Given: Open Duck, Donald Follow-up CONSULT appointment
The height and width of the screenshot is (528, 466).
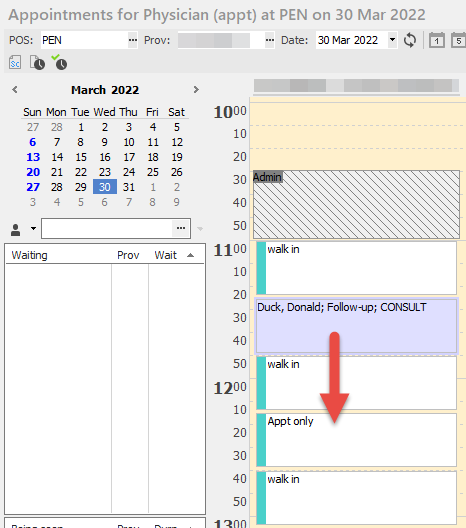Looking at the screenshot, I should click(356, 326).
